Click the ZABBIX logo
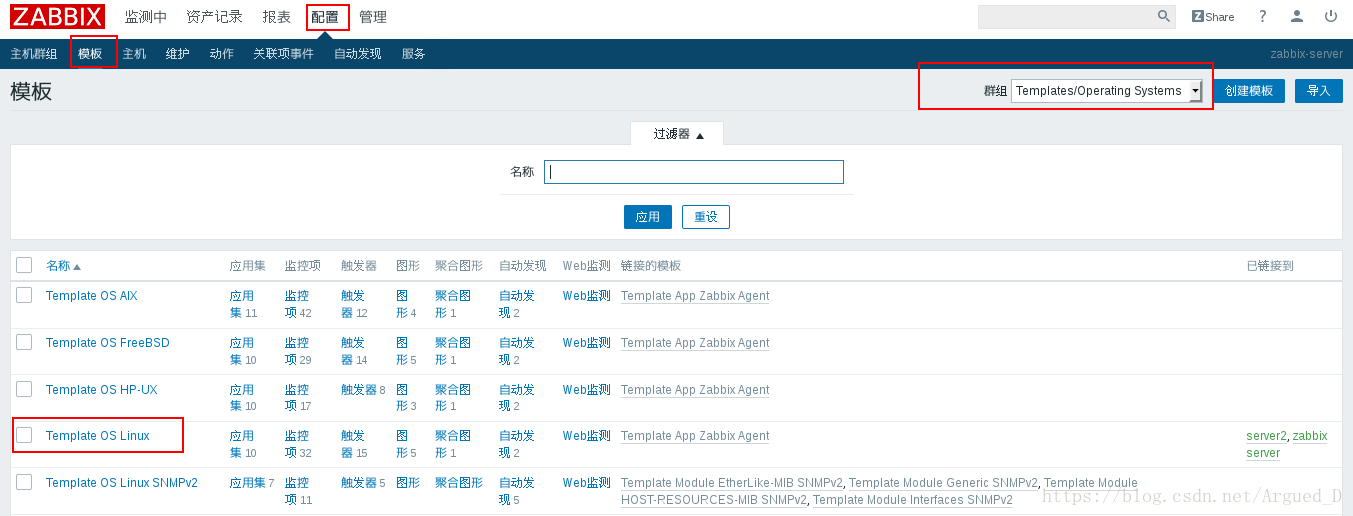This screenshot has height=516, width=1353. tap(57, 17)
